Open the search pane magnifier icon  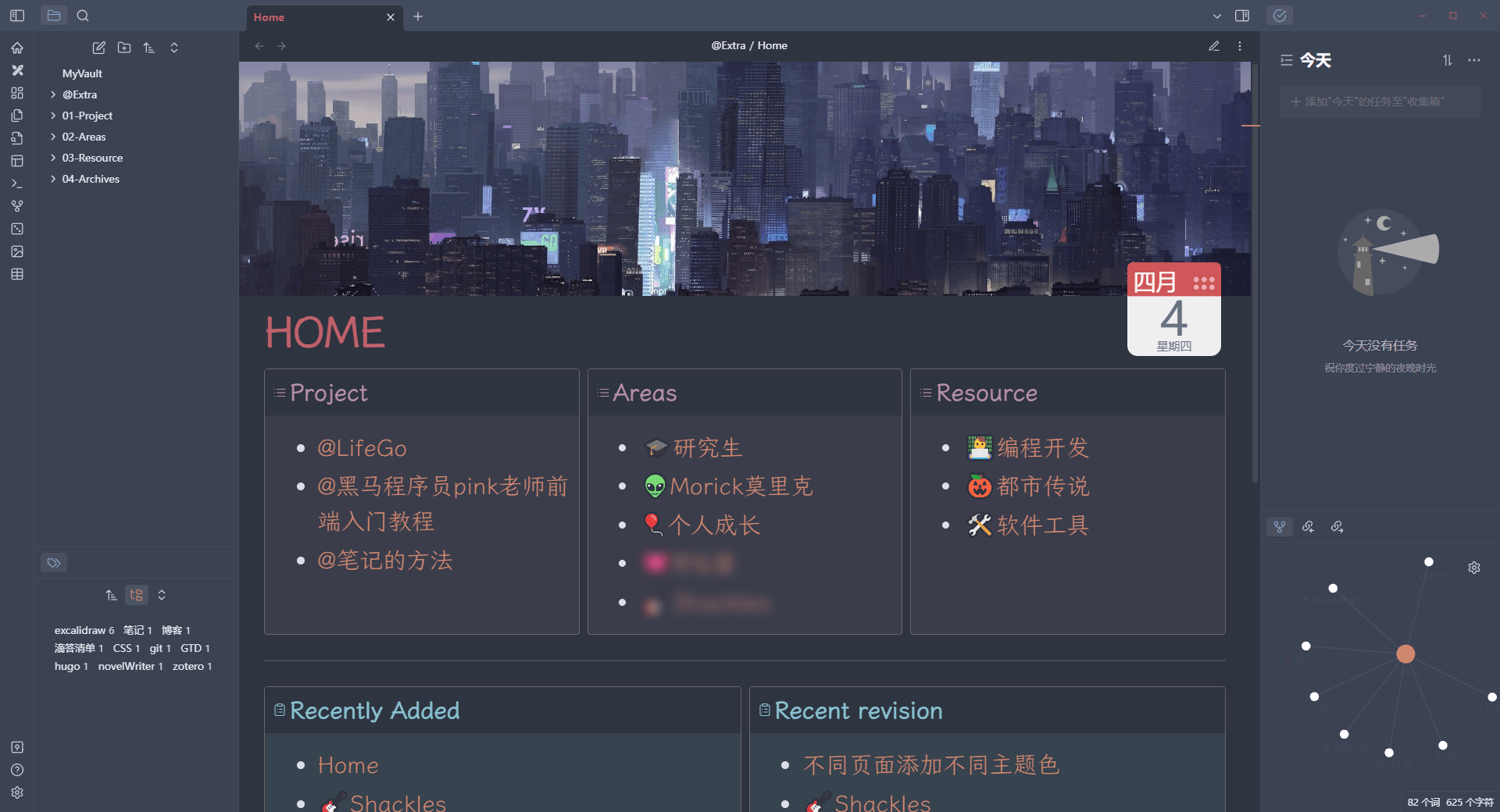coord(83,16)
